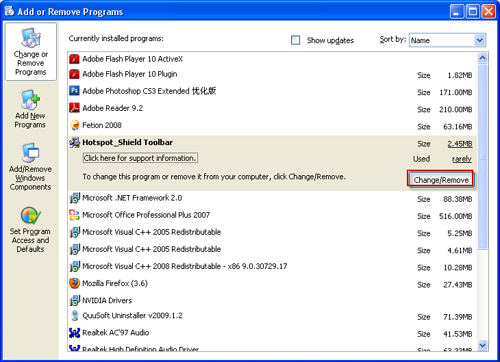Viewport: 500px width, 362px height.
Task: Click the 2.45MB size value
Action: [460, 144]
